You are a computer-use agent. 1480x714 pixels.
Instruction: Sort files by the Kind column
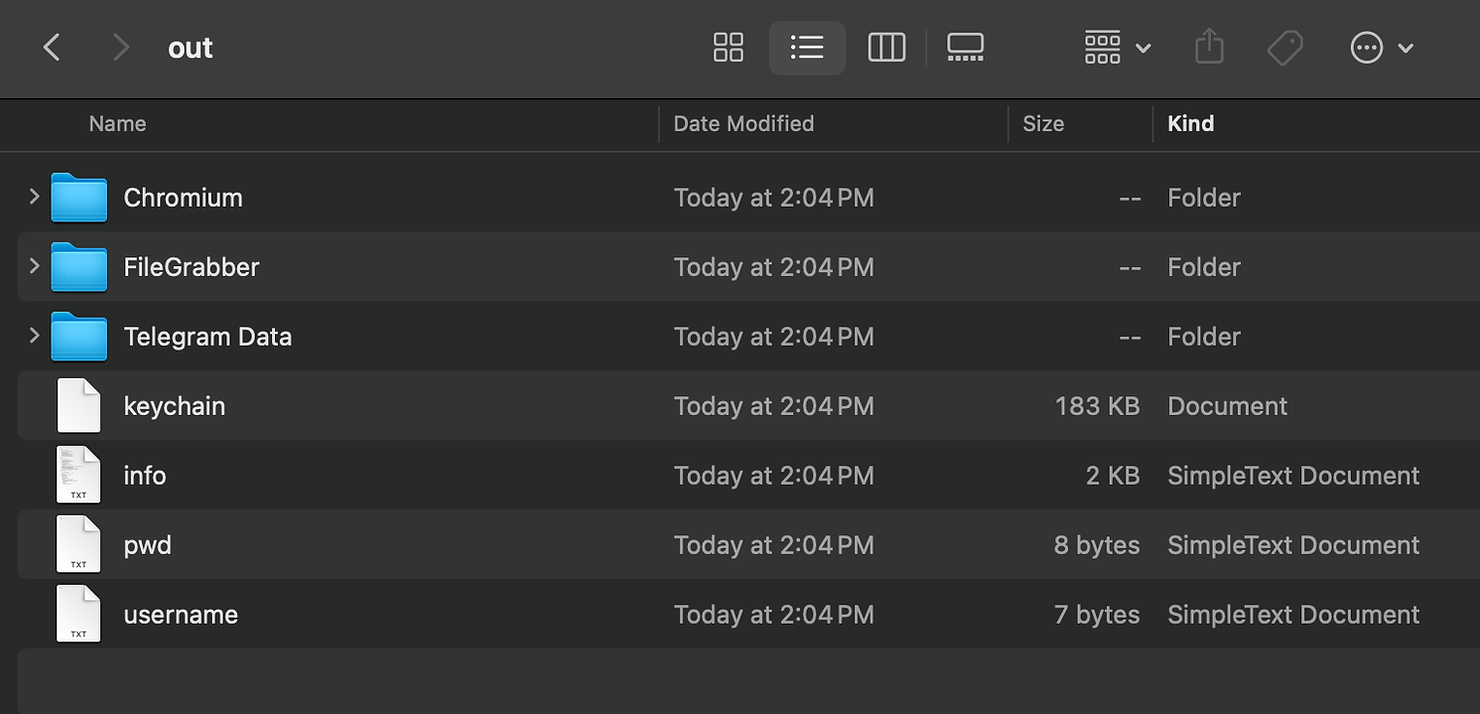click(x=1191, y=124)
